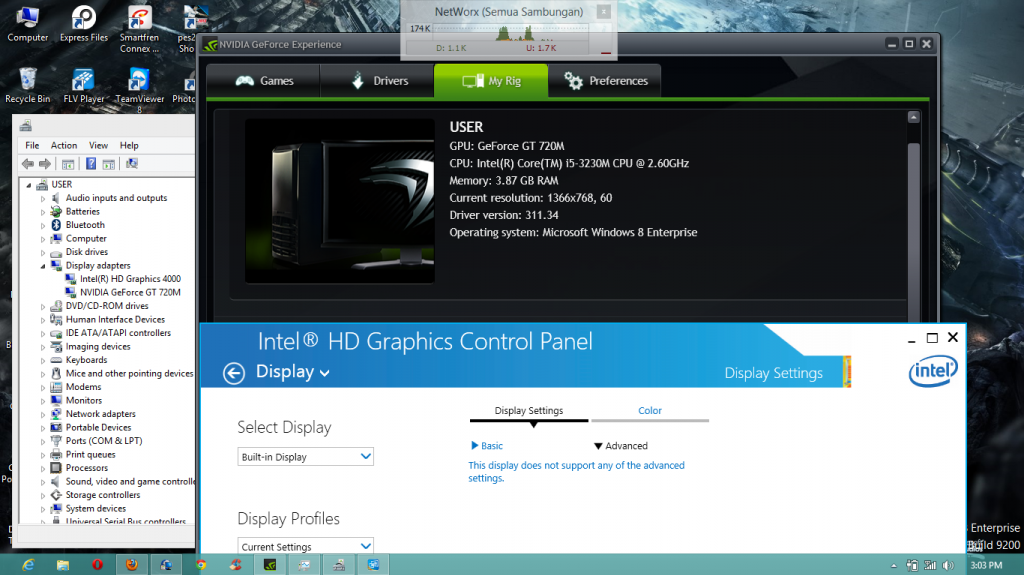Screen dimensions: 1024x575
Task: Select Monitors entry
Action: pos(84,401)
